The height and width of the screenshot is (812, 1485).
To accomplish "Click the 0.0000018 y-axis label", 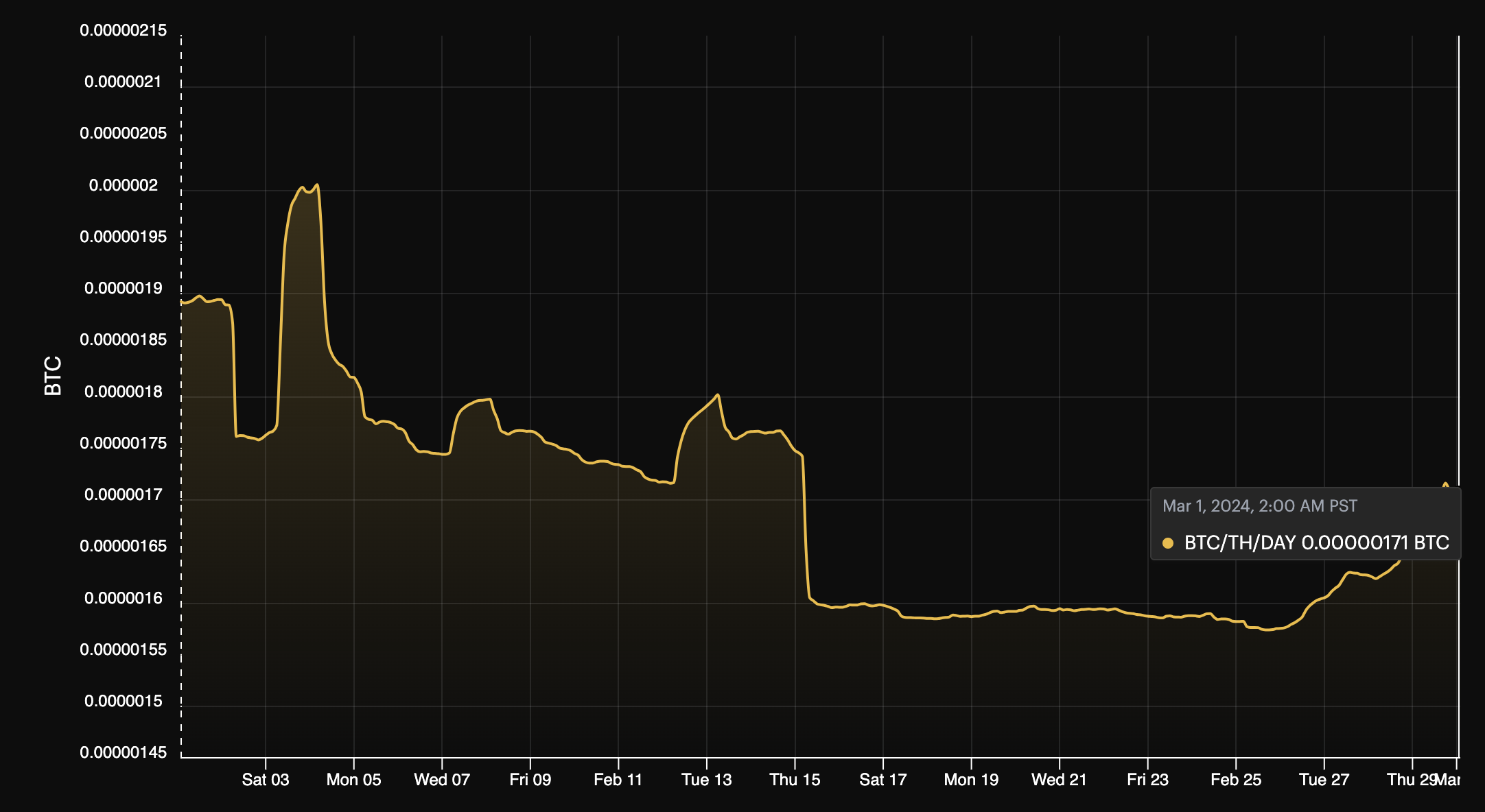I will (124, 392).
